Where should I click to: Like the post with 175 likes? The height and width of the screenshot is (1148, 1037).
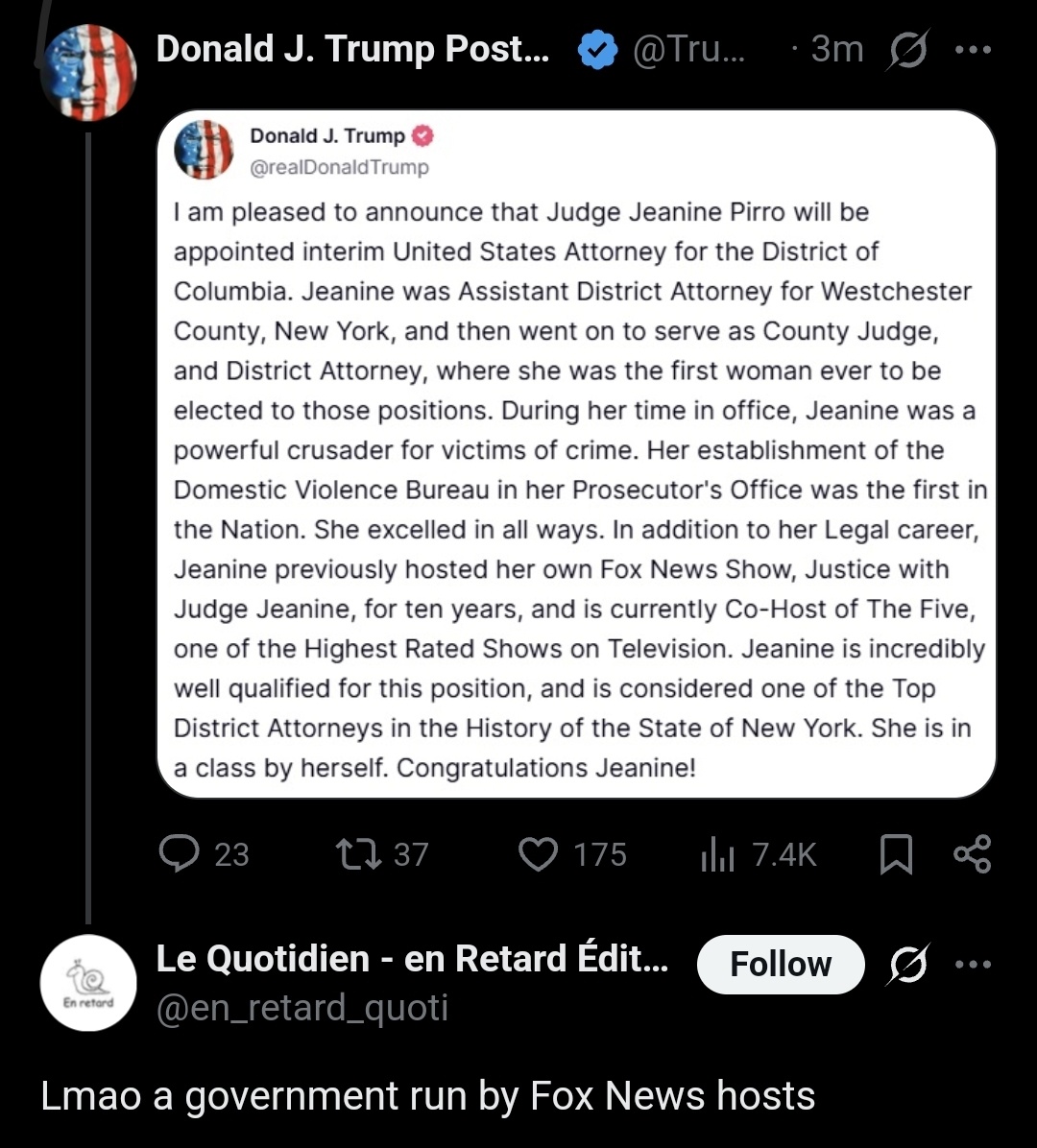coord(539,853)
